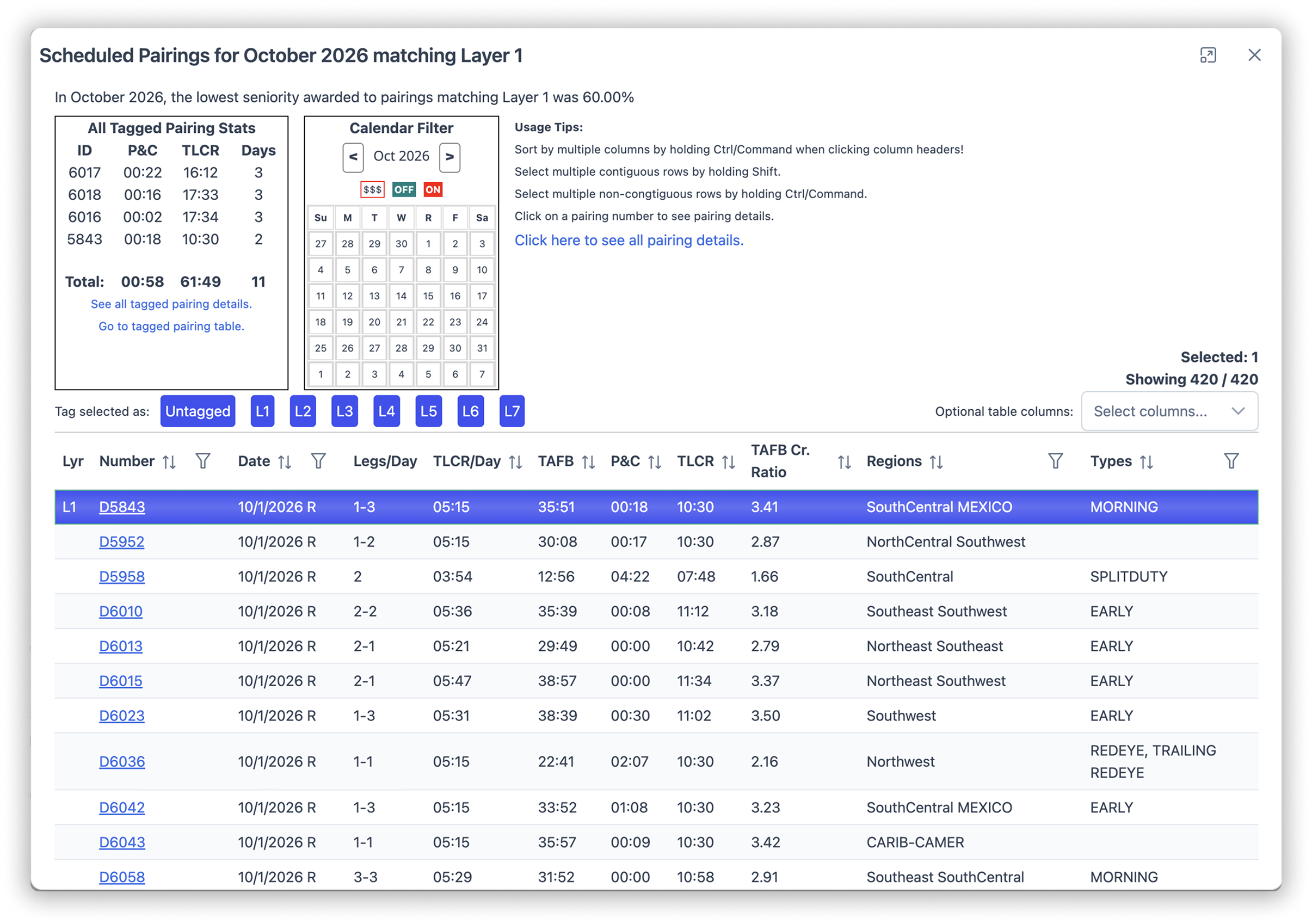Go to previous month in calendar filter

point(353,157)
